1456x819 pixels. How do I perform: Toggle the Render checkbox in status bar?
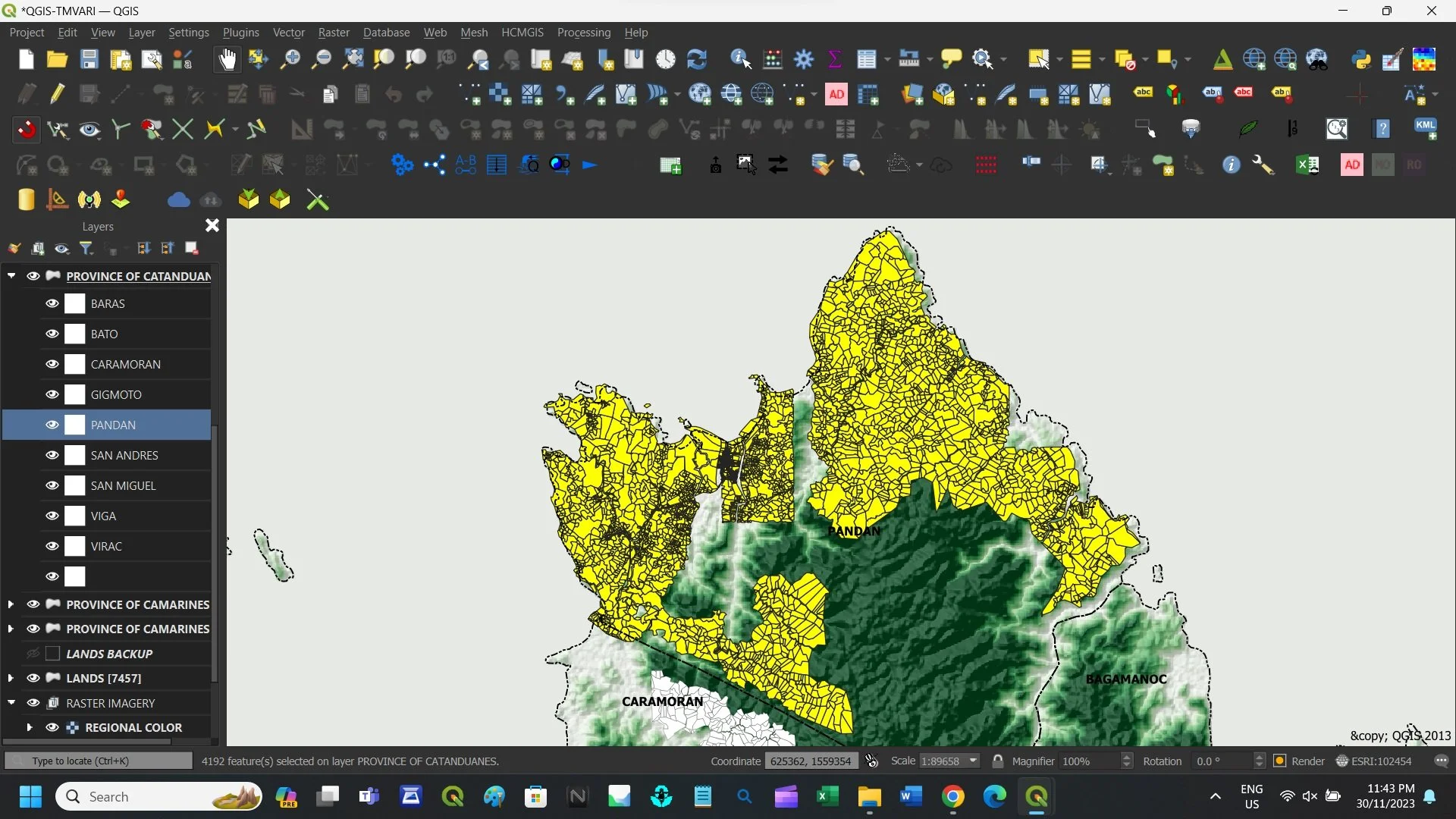[1280, 761]
